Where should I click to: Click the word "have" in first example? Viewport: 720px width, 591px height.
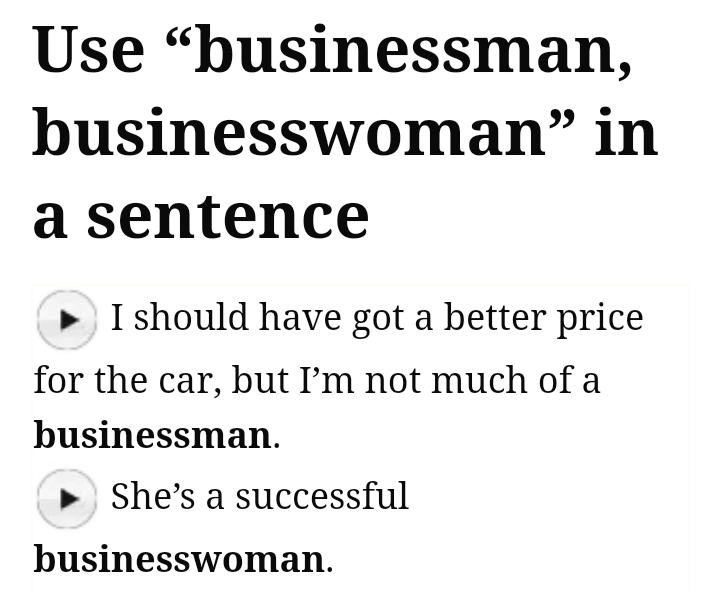pyautogui.click(x=301, y=318)
